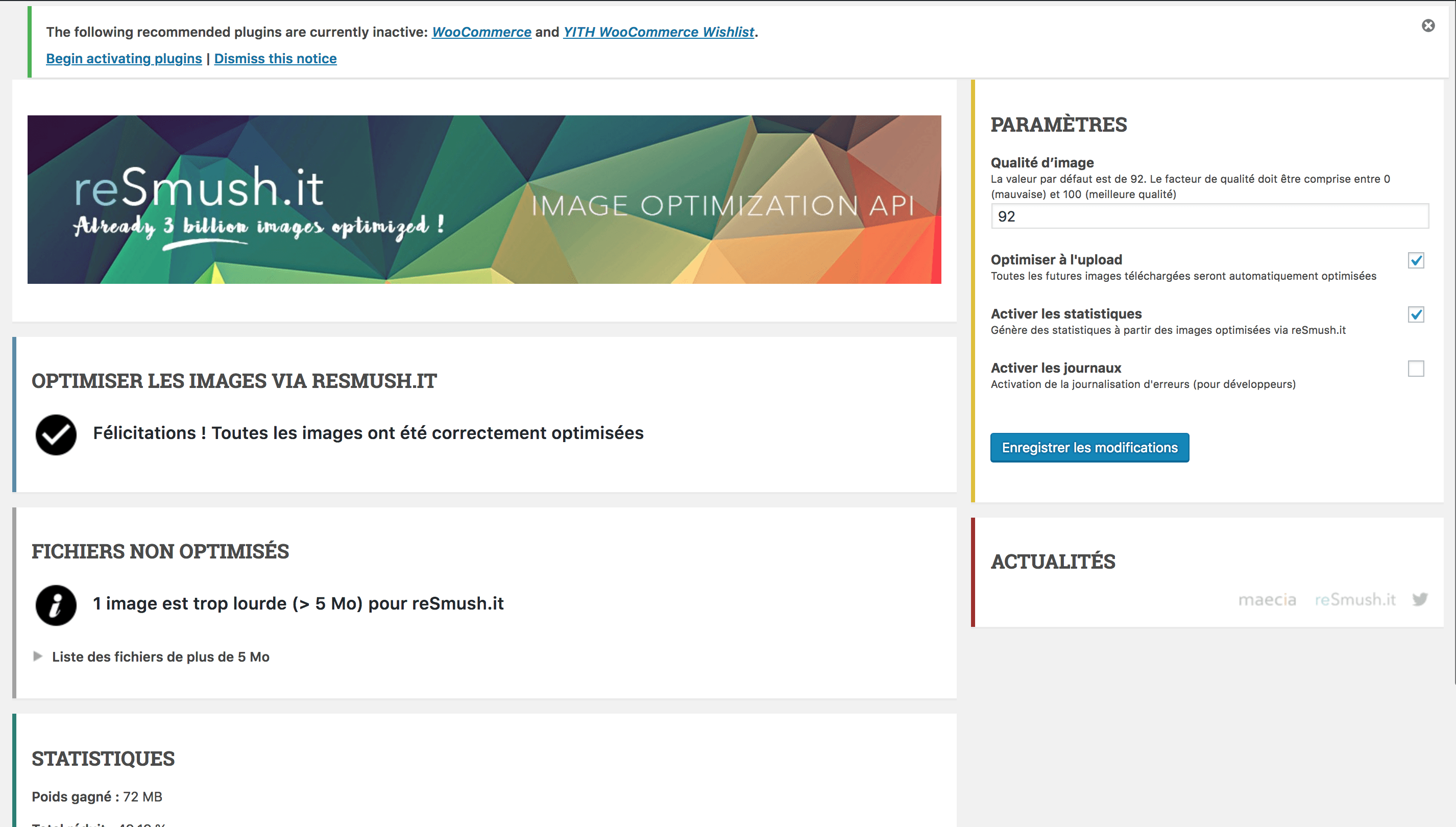Screen dimensions: 1456x827
Task: Click the 'Poids gagné : 72 MB' statistic
Action: tap(97, 796)
